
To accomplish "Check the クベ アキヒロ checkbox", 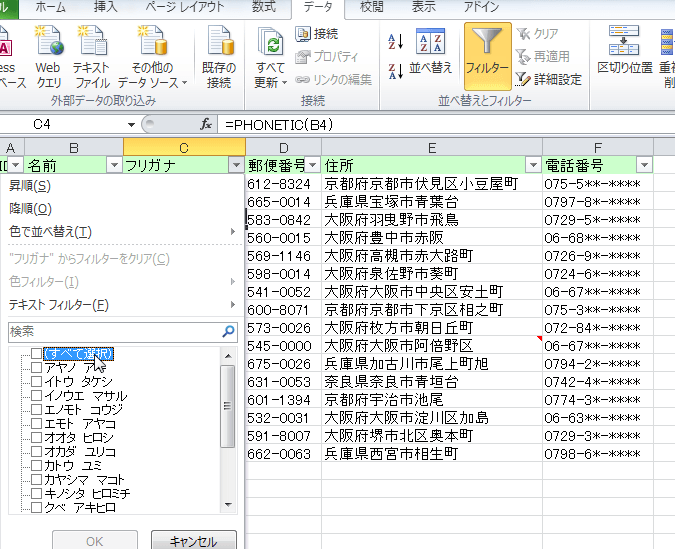I will tap(36, 507).
